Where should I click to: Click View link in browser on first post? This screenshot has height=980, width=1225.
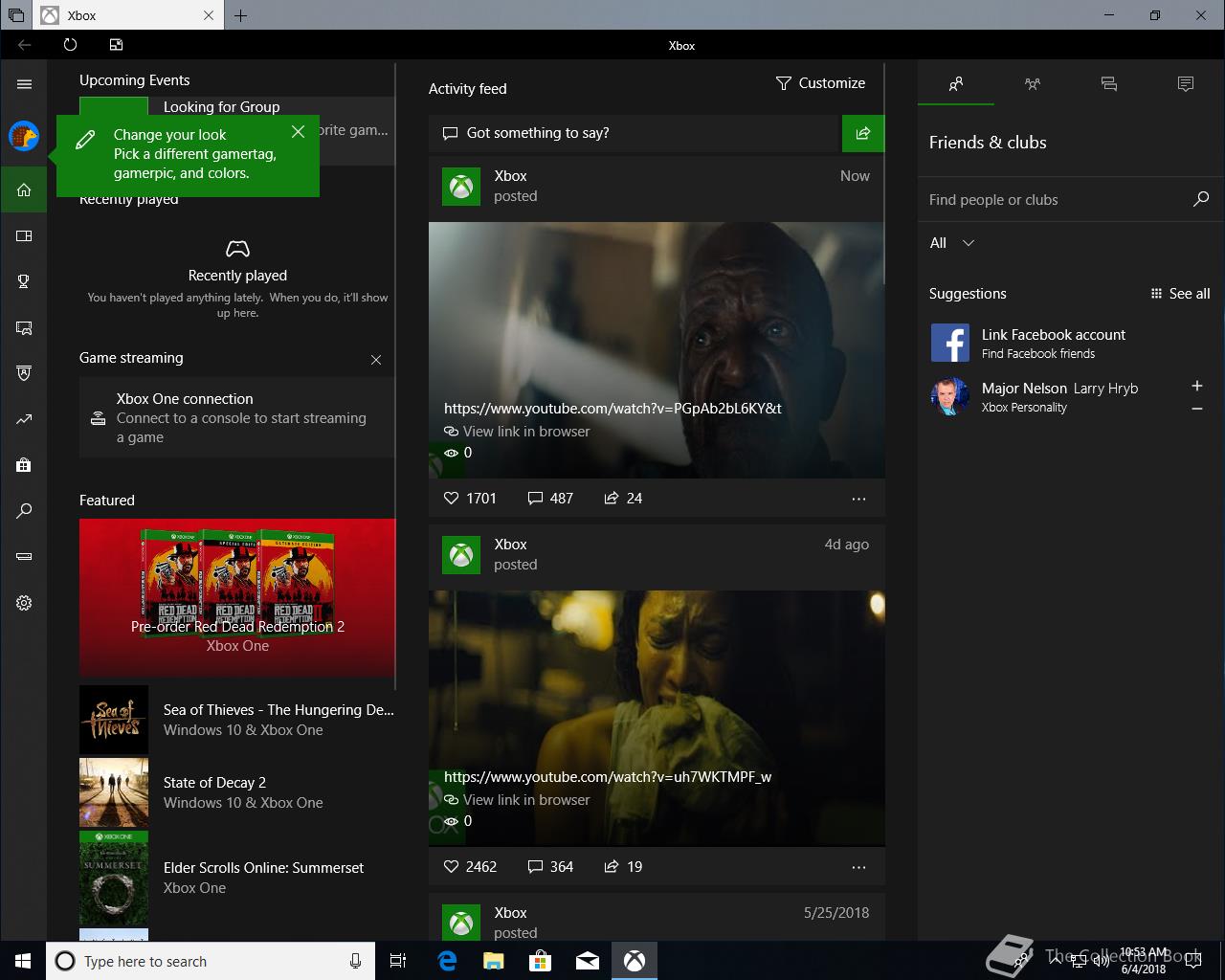(517, 432)
